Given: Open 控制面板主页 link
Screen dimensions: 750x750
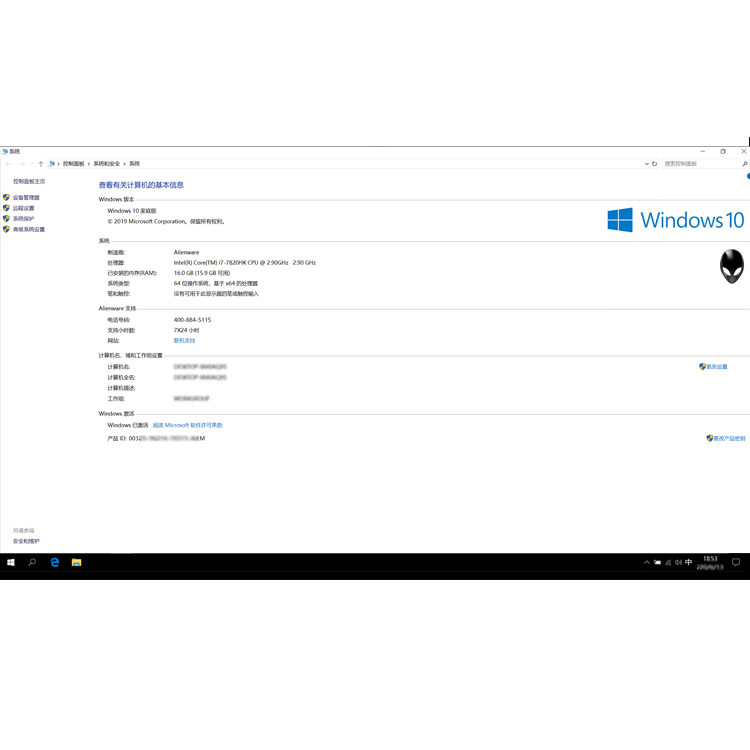Looking at the screenshot, I should coord(29,181).
